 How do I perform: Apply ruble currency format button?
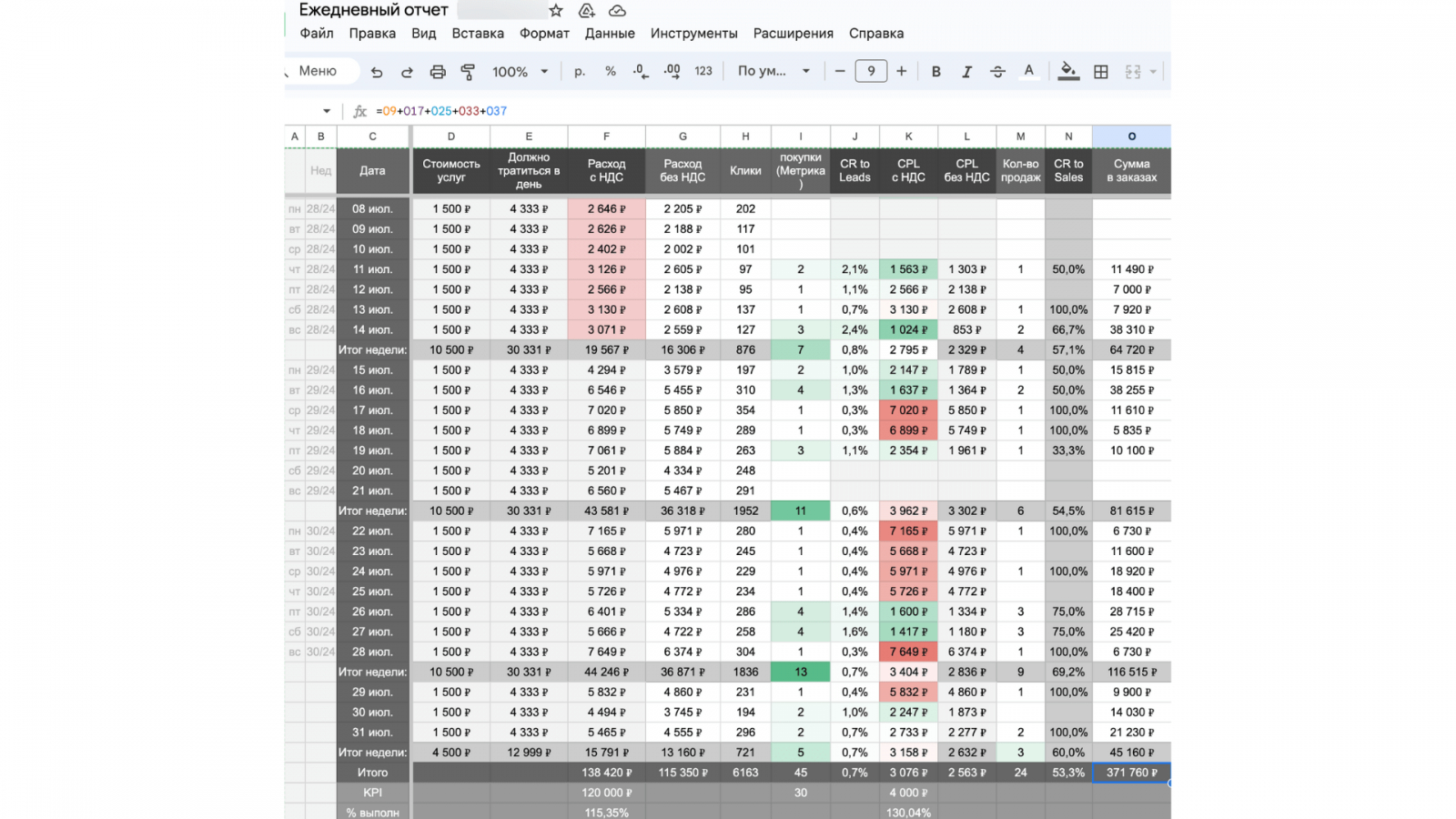click(580, 72)
